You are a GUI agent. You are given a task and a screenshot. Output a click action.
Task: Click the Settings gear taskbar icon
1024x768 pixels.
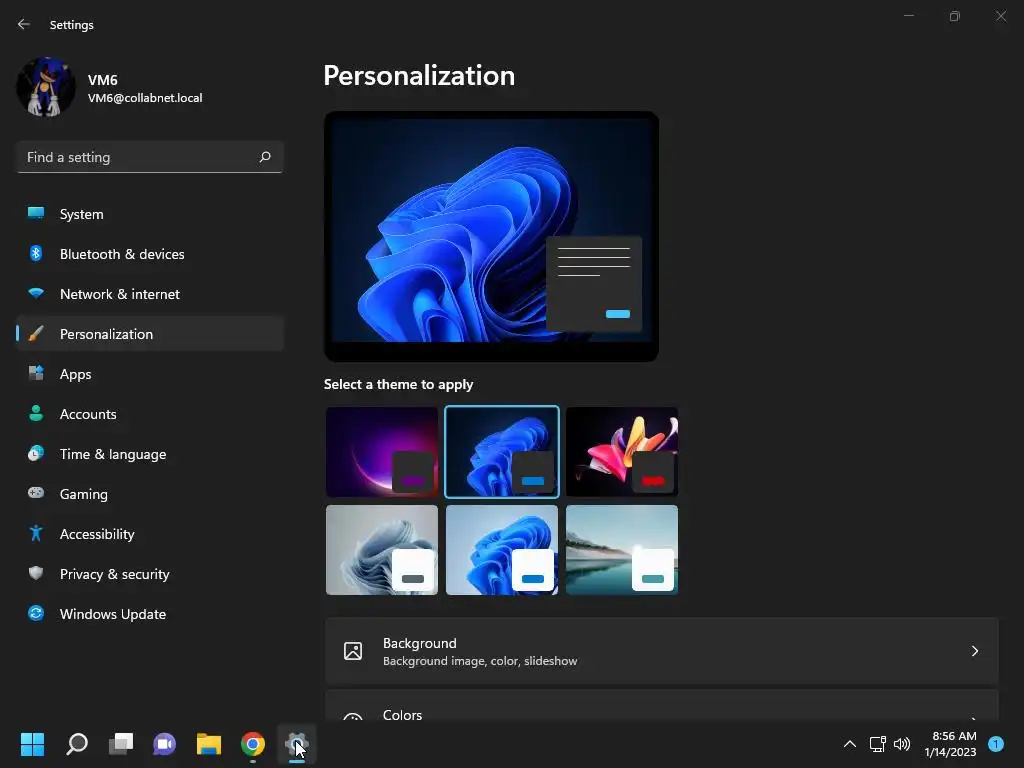296,744
